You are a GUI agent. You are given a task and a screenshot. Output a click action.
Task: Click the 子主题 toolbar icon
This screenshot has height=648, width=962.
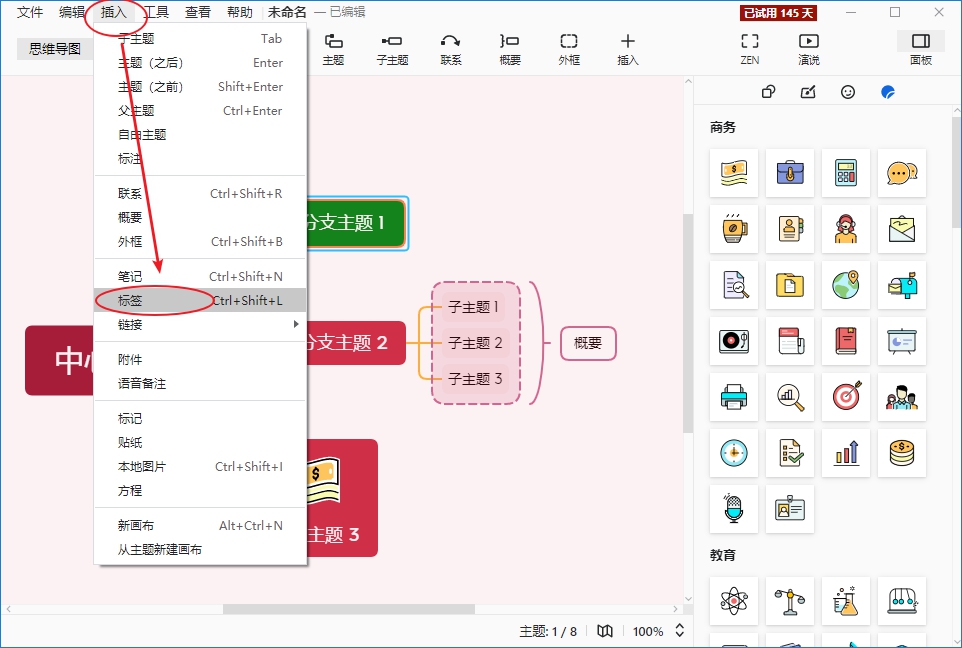tap(392, 48)
